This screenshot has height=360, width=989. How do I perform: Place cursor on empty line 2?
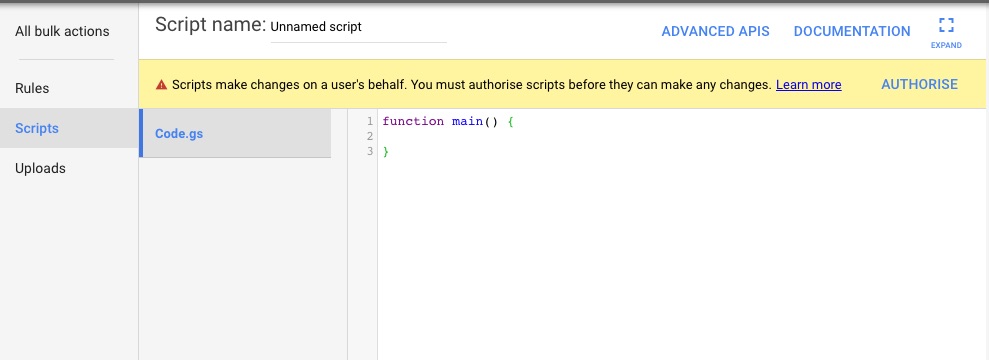683,136
